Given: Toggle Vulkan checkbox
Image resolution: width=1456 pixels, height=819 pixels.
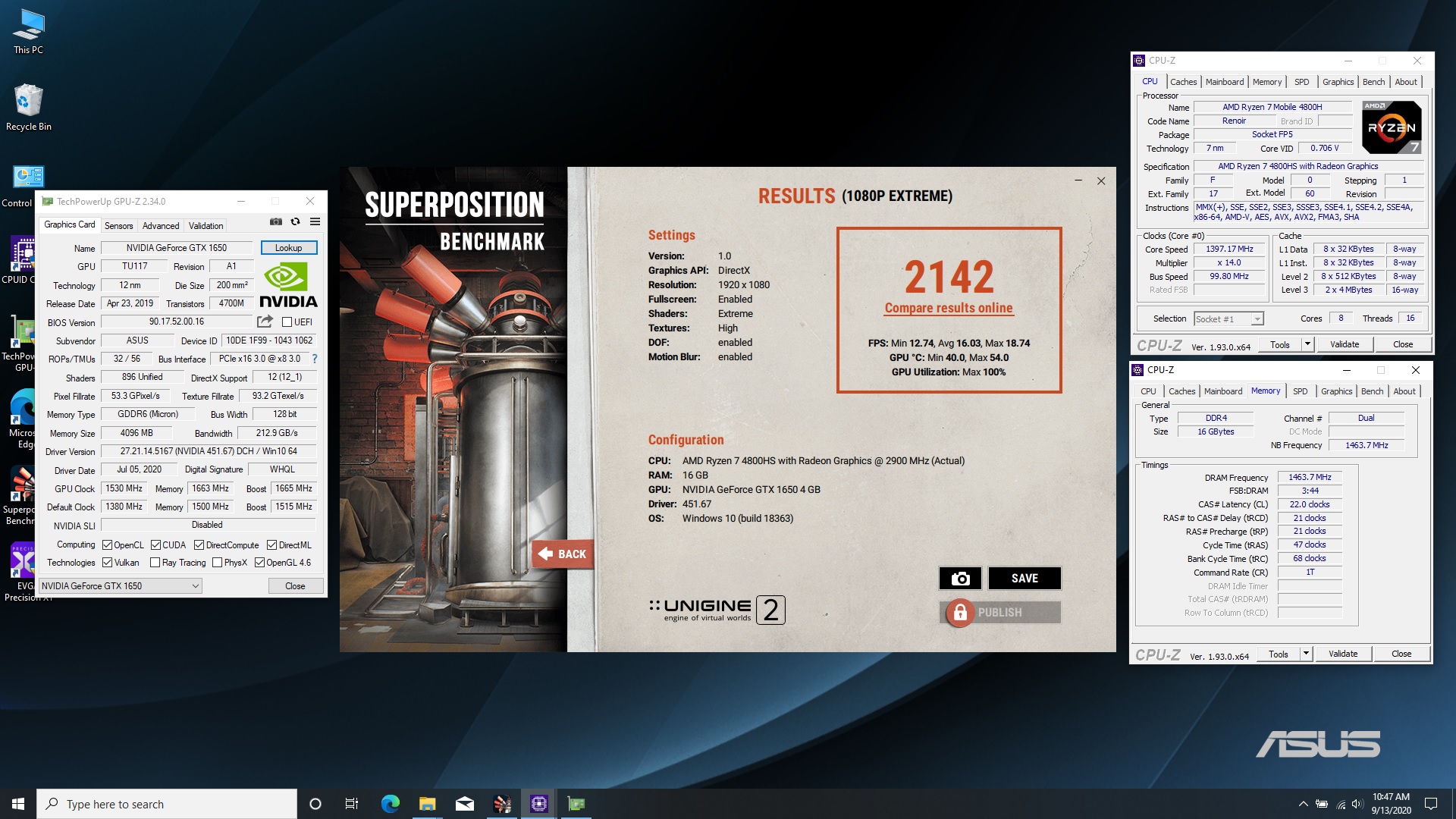Looking at the screenshot, I should 108,563.
